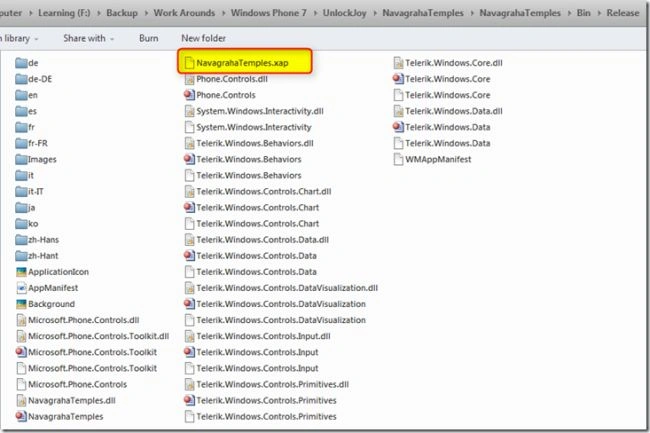Open the library dropdown in the toolbar

point(19,38)
